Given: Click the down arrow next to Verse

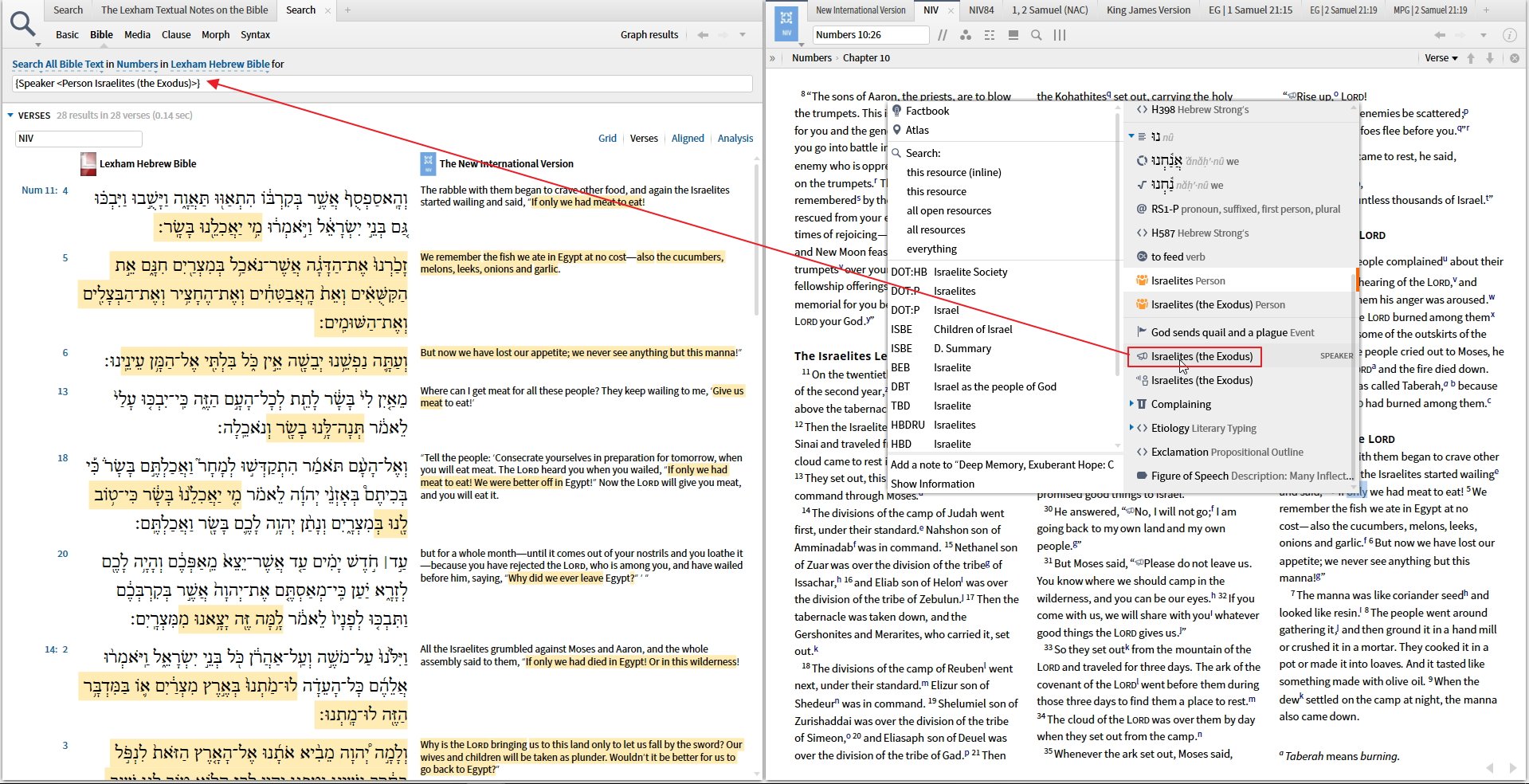Looking at the screenshot, I should tap(1490, 58).
